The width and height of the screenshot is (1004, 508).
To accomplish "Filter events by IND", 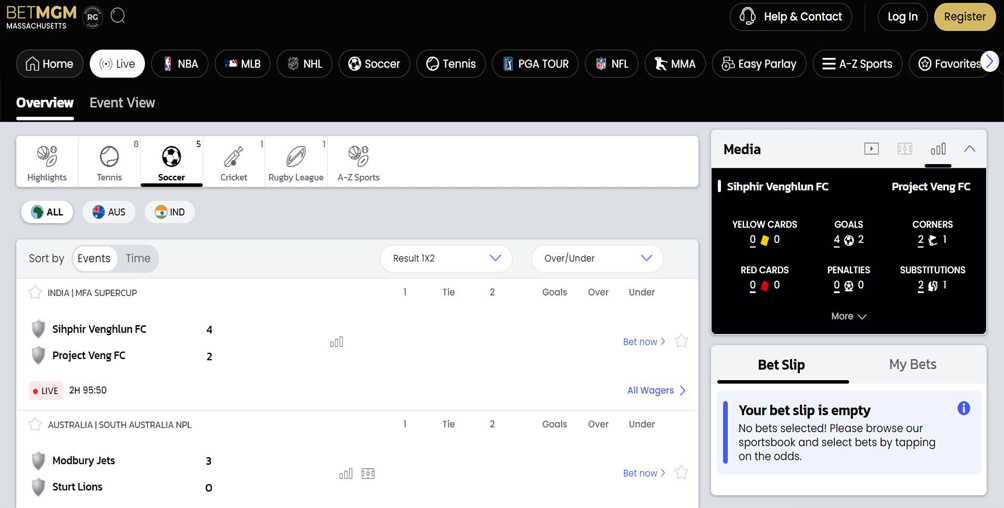I will [170, 212].
